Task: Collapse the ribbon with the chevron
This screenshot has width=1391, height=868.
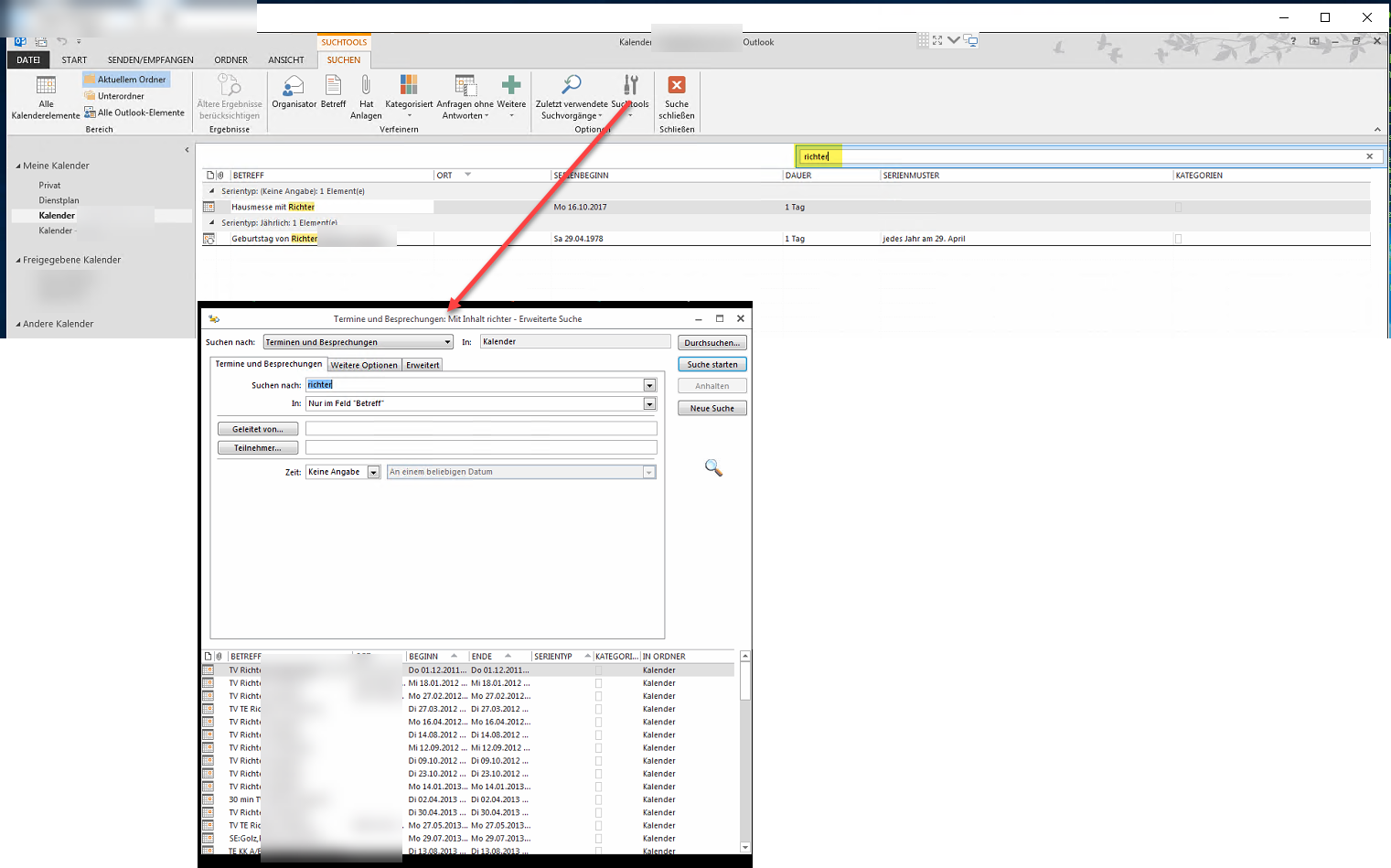Action: 1377,129
